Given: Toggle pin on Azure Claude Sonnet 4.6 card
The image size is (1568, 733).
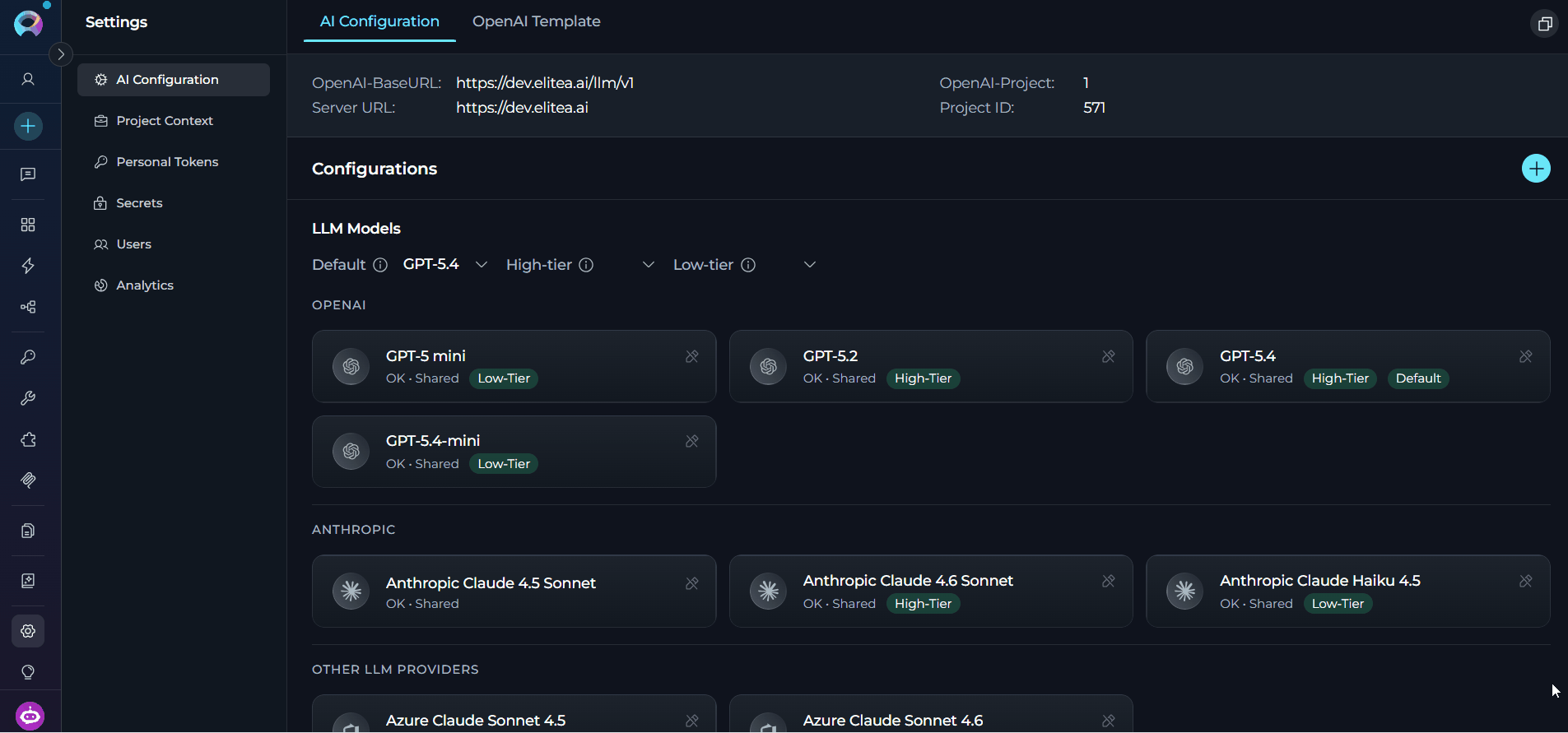Looking at the screenshot, I should pyautogui.click(x=1109, y=721).
